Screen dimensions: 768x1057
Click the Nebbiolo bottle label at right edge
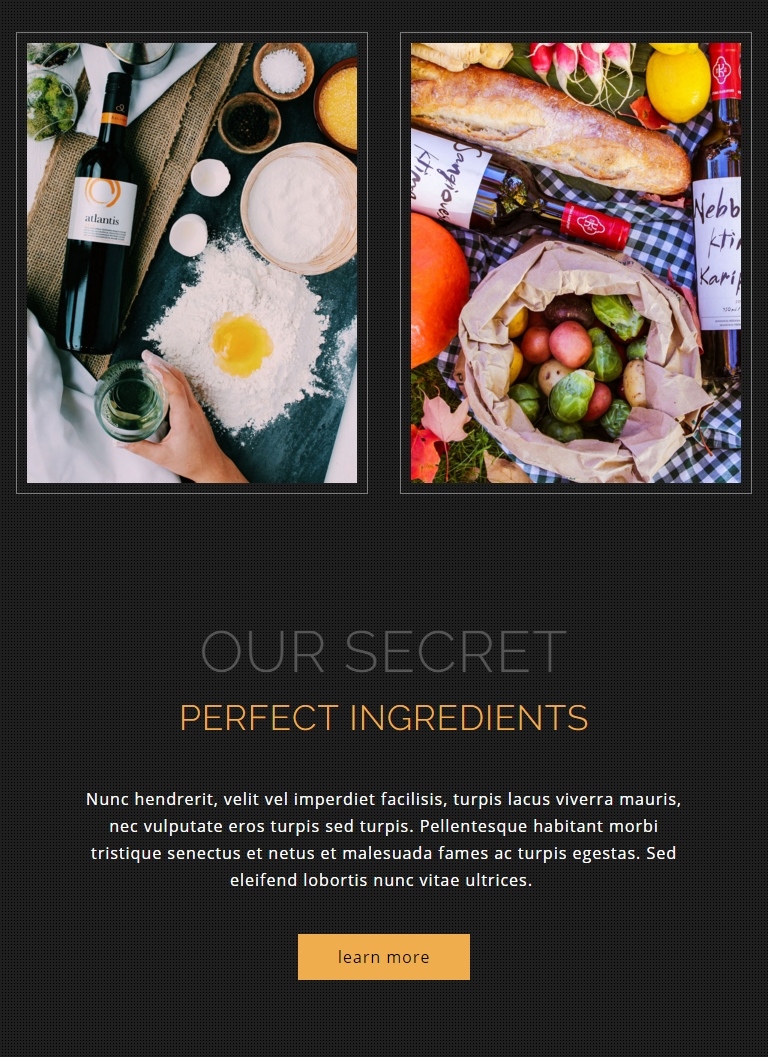(717, 253)
